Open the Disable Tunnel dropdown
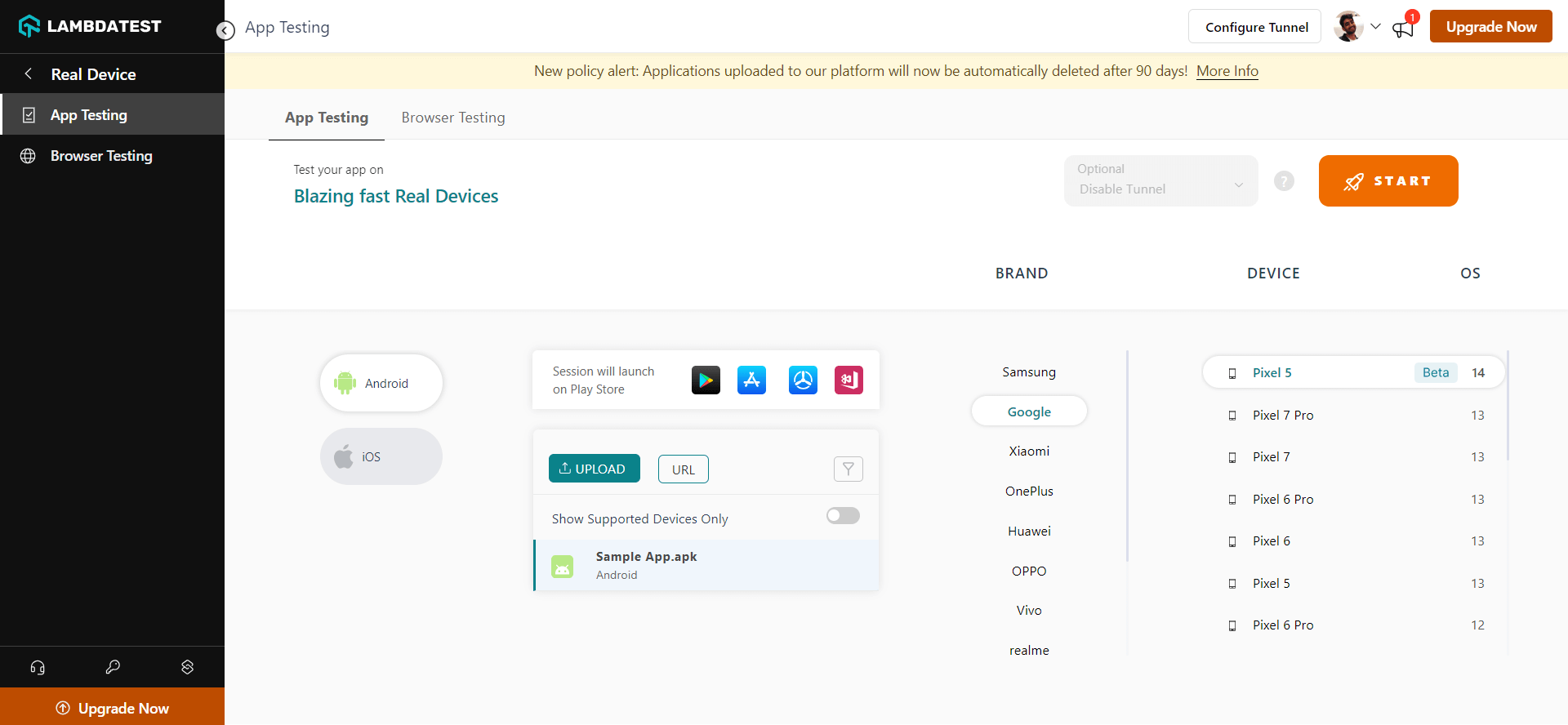 point(1160,180)
